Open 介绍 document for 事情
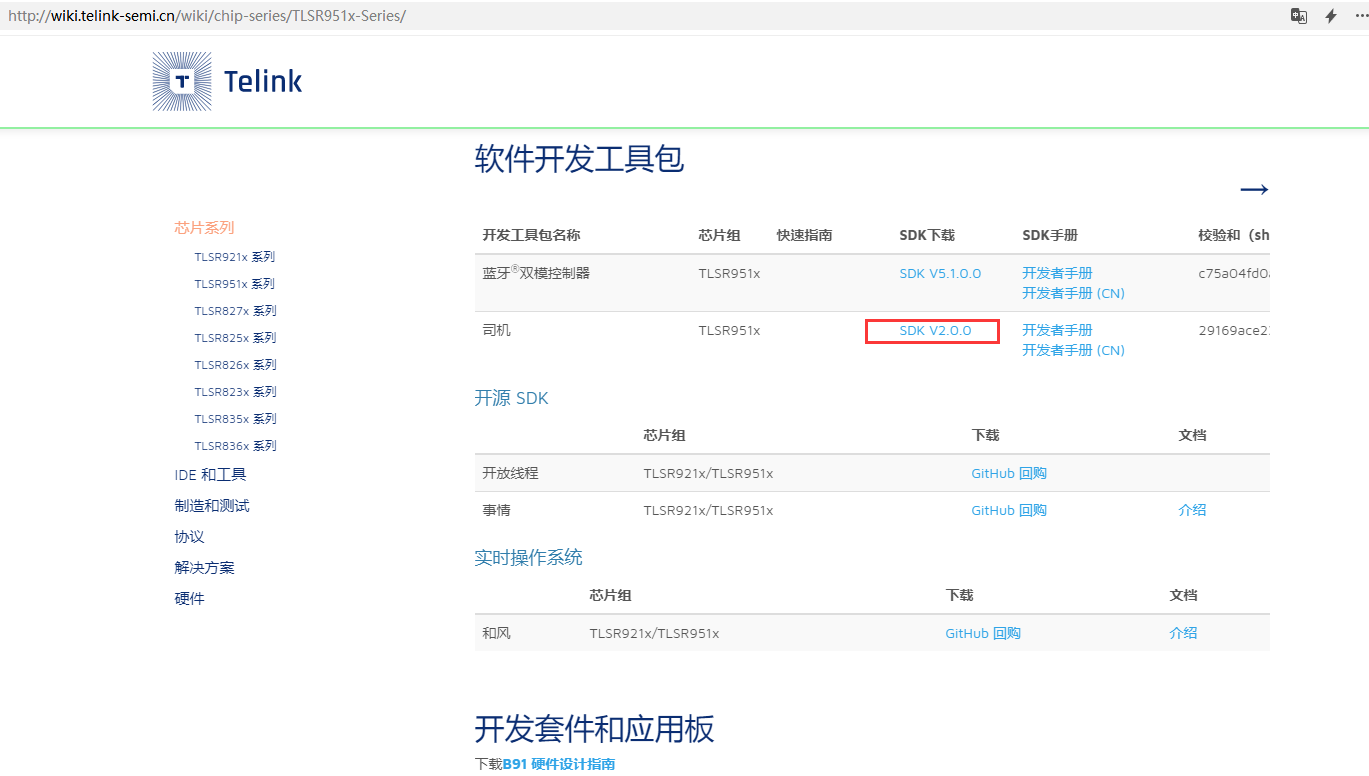 1192,510
